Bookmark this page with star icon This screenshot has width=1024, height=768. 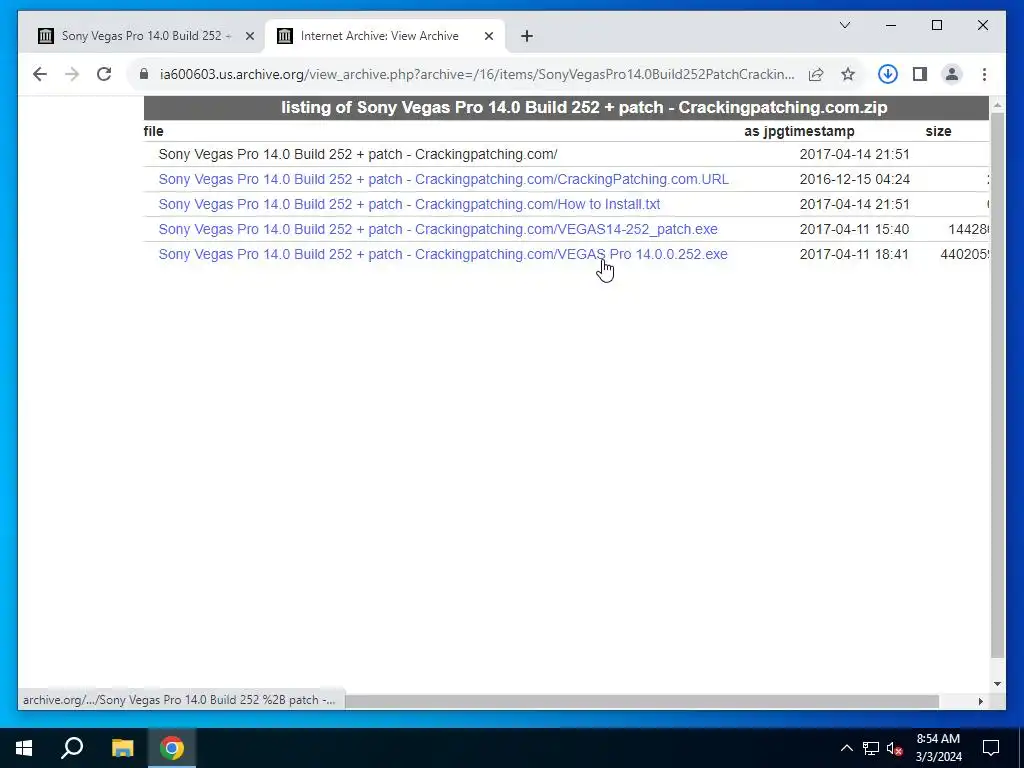tap(848, 74)
